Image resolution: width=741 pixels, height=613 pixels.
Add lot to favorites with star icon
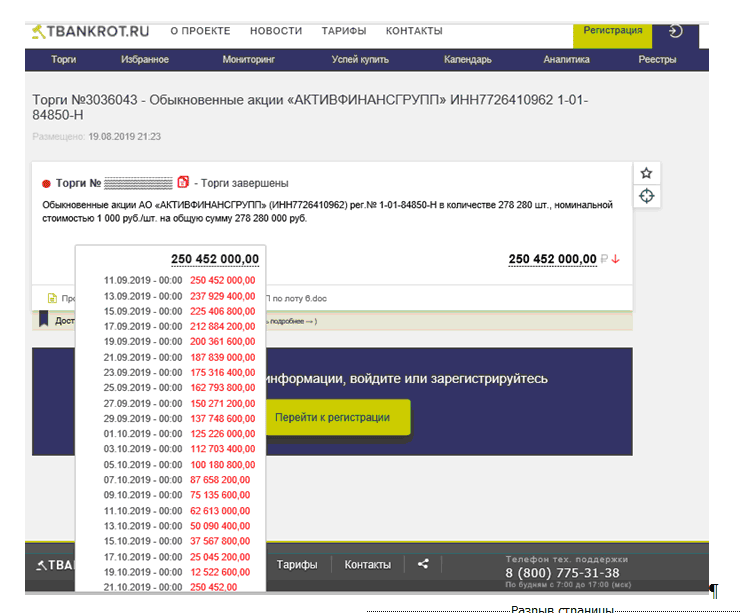pos(646,173)
